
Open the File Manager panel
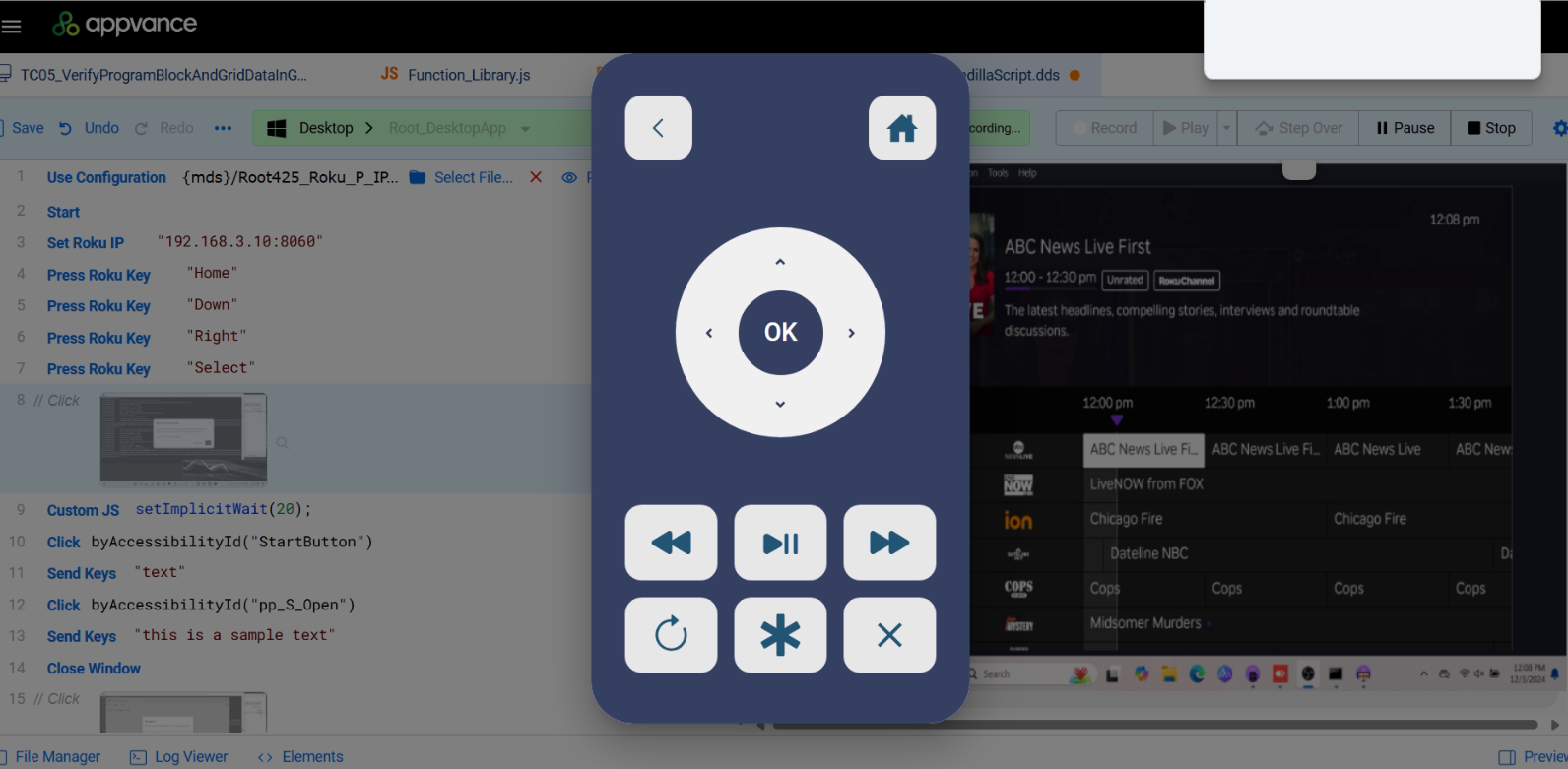click(49, 757)
